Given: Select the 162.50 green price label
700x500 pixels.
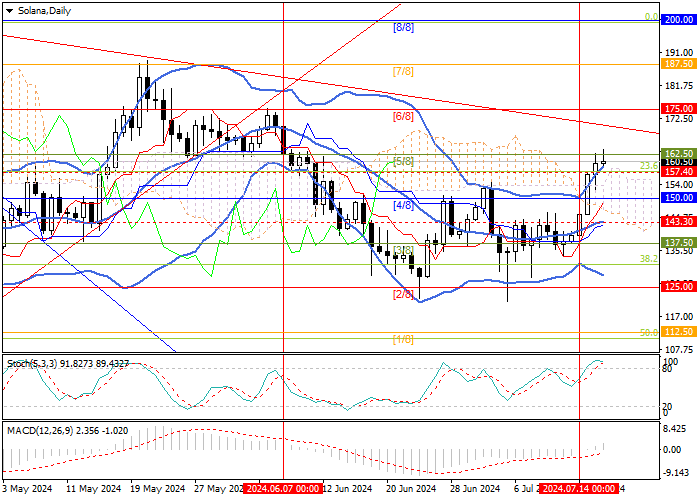Looking at the screenshot, I should point(679,153).
